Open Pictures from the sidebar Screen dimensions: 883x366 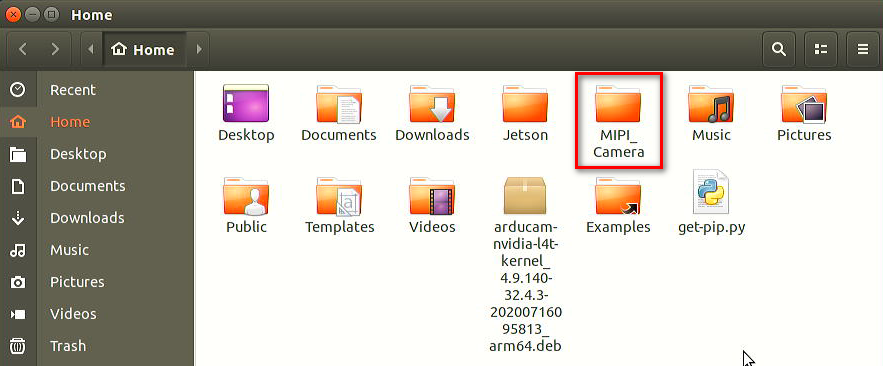(97, 282)
